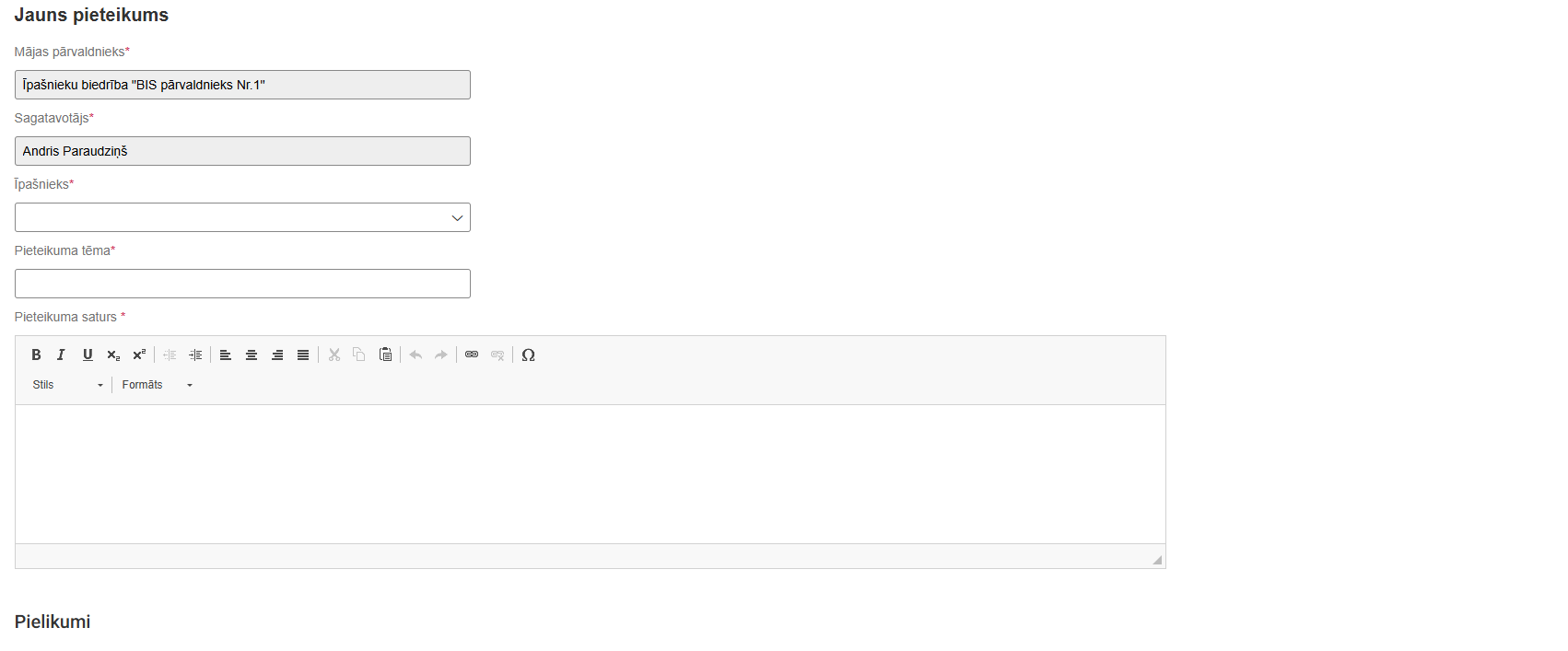Toggle bold formatting in the editor

coord(36,355)
